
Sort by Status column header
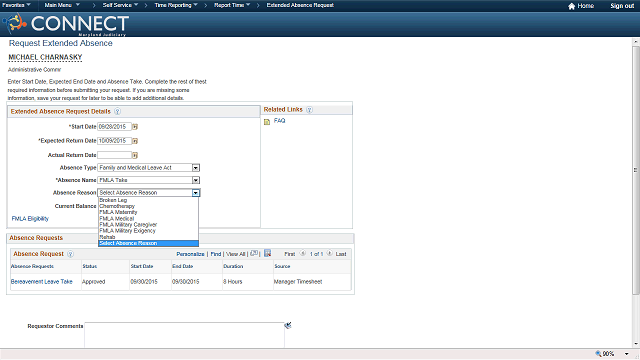(x=90, y=266)
